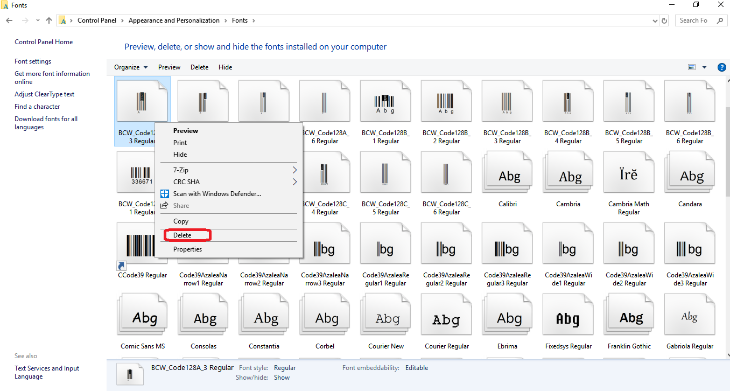The image size is (730, 391).
Task: Open Text Services and Input Language link
Action: [x=47, y=372]
